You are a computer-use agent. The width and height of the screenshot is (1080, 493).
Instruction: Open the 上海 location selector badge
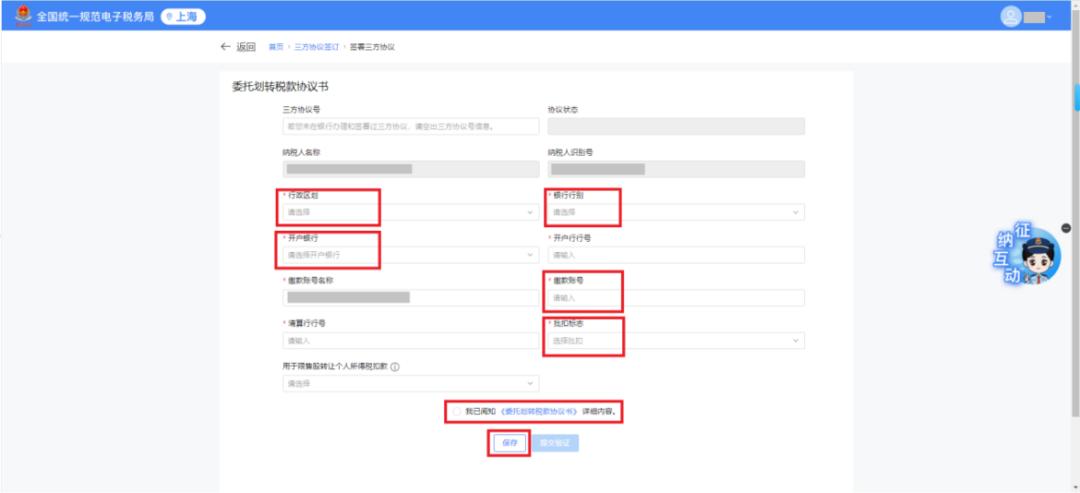click(183, 17)
